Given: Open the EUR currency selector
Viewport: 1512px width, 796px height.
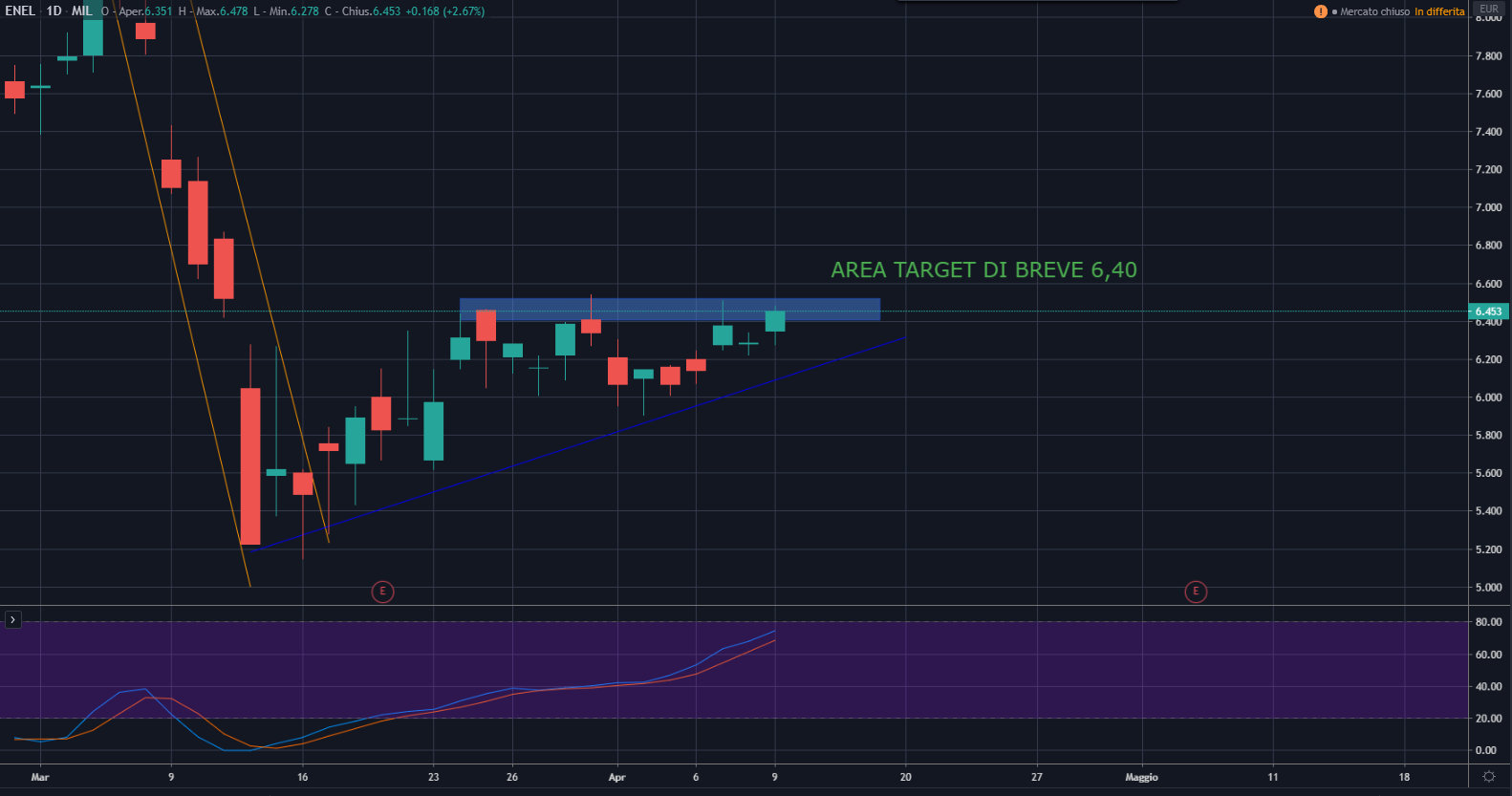Looking at the screenshot, I should pyautogui.click(x=1489, y=9).
